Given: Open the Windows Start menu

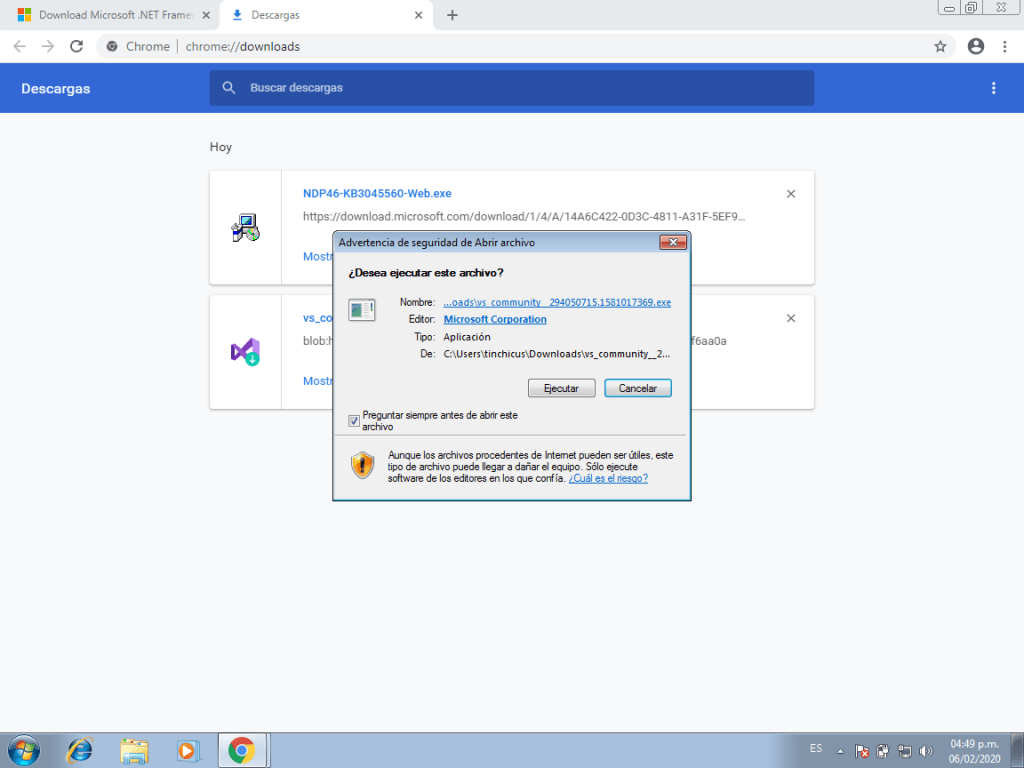Looking at the screenshot, I should [23, 749].
